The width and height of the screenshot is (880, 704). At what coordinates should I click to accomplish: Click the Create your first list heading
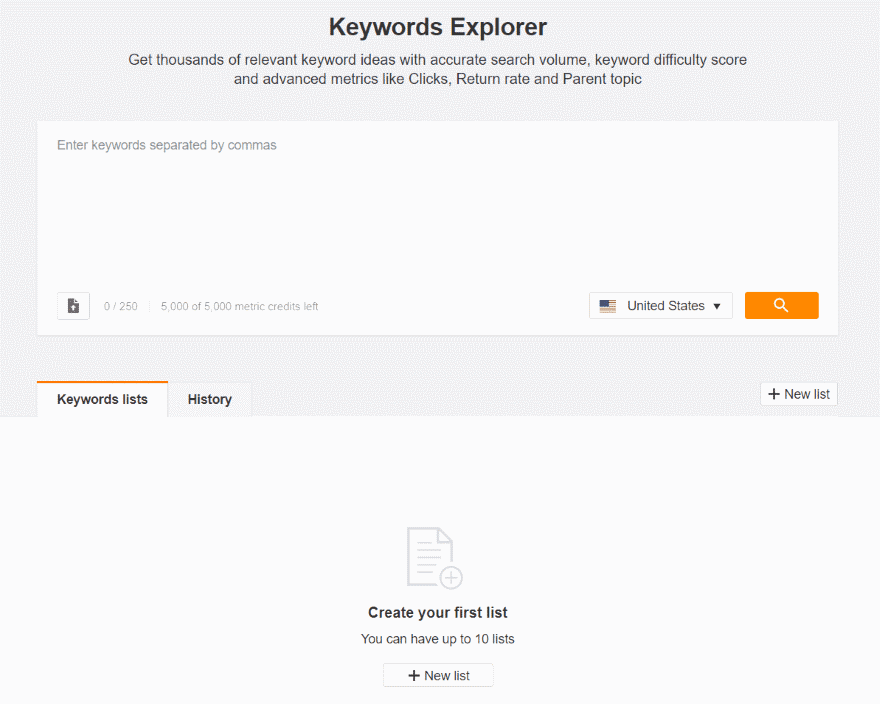438,612
